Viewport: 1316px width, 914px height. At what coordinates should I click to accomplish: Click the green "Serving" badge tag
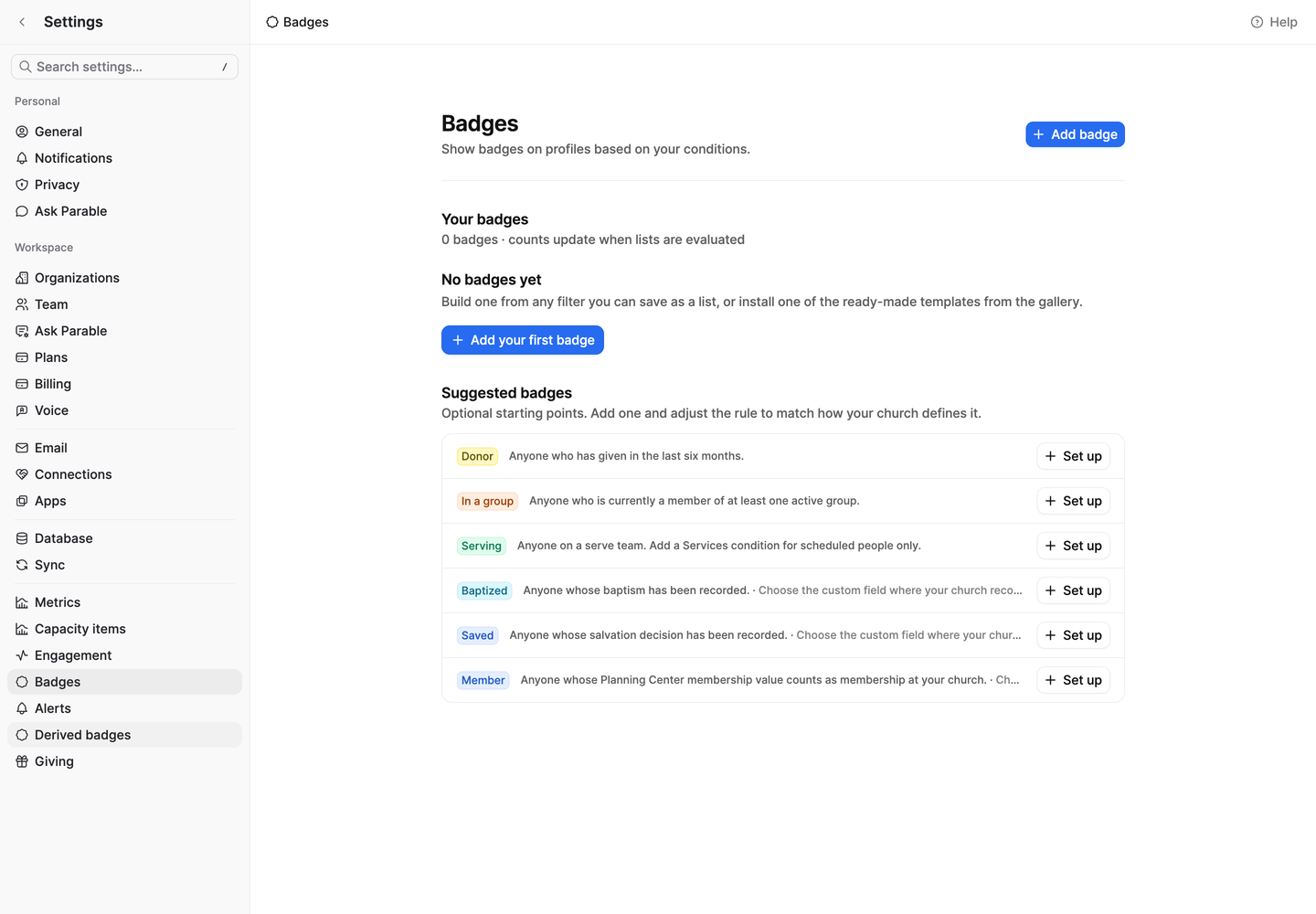[482, 546]
